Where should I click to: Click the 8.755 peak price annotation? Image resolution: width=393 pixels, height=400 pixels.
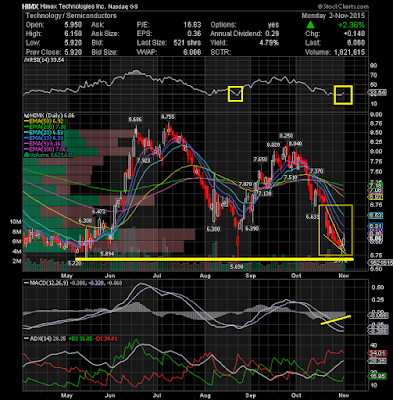click(x=167, y=117)
